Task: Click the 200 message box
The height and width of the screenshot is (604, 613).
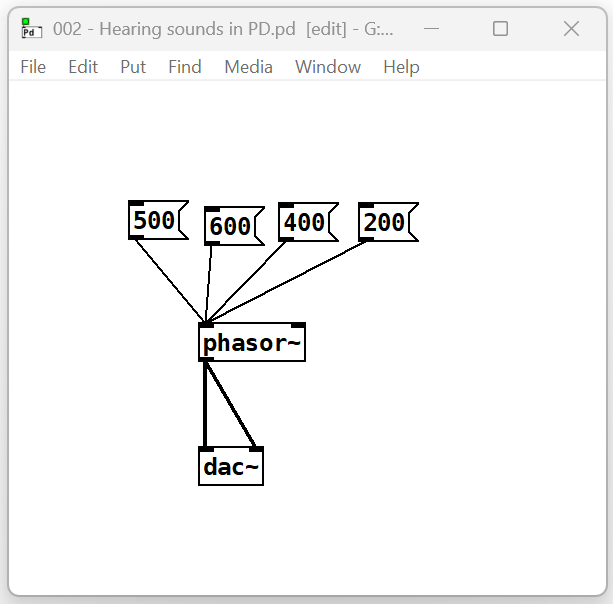Action: click(384, 222)
